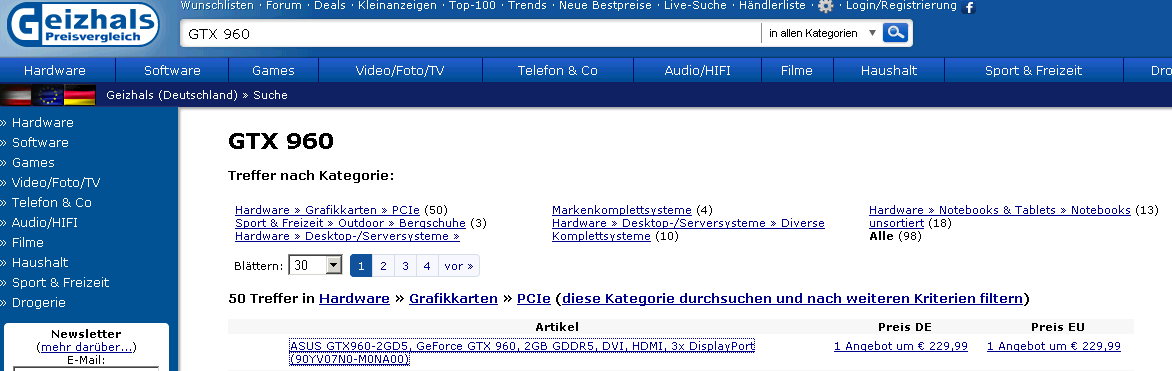This screenshot has height=371, width=1172.
Task: Open Drogerie in the left sidebar
Action: click(x=38, y=303)
